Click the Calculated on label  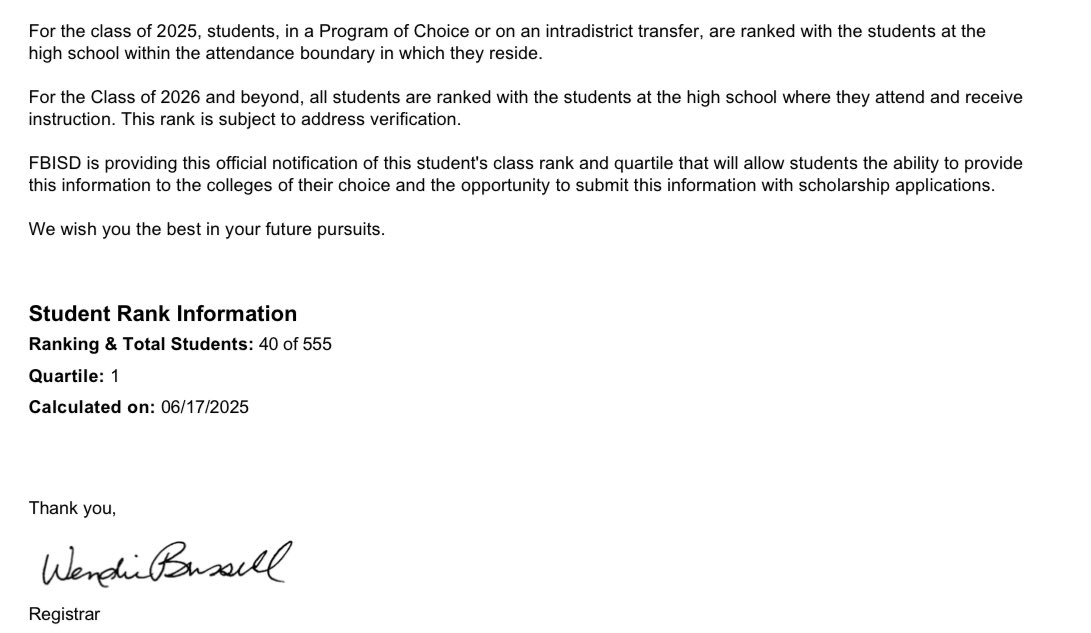pyautogui.click(x=92, y=407)
